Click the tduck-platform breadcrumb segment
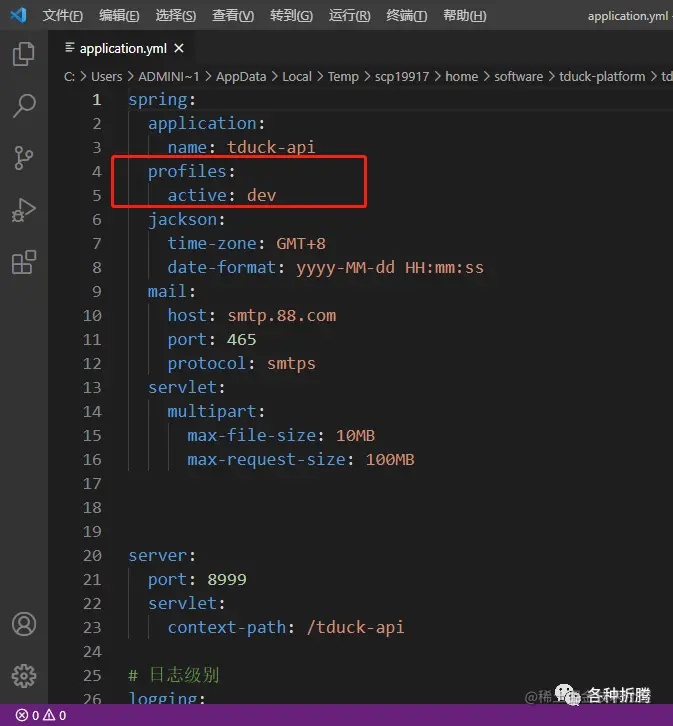Image resolution: width=673 pixels, height=726 pixels. [x=602, y=76]
